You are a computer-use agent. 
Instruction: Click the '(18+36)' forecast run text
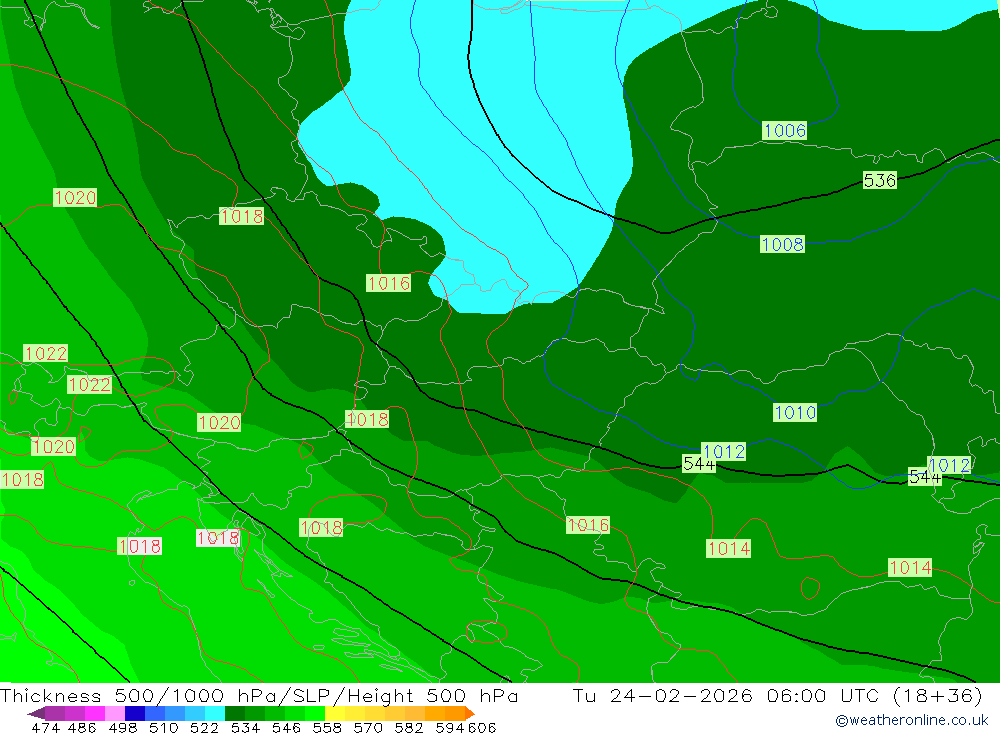pos(938,695)
